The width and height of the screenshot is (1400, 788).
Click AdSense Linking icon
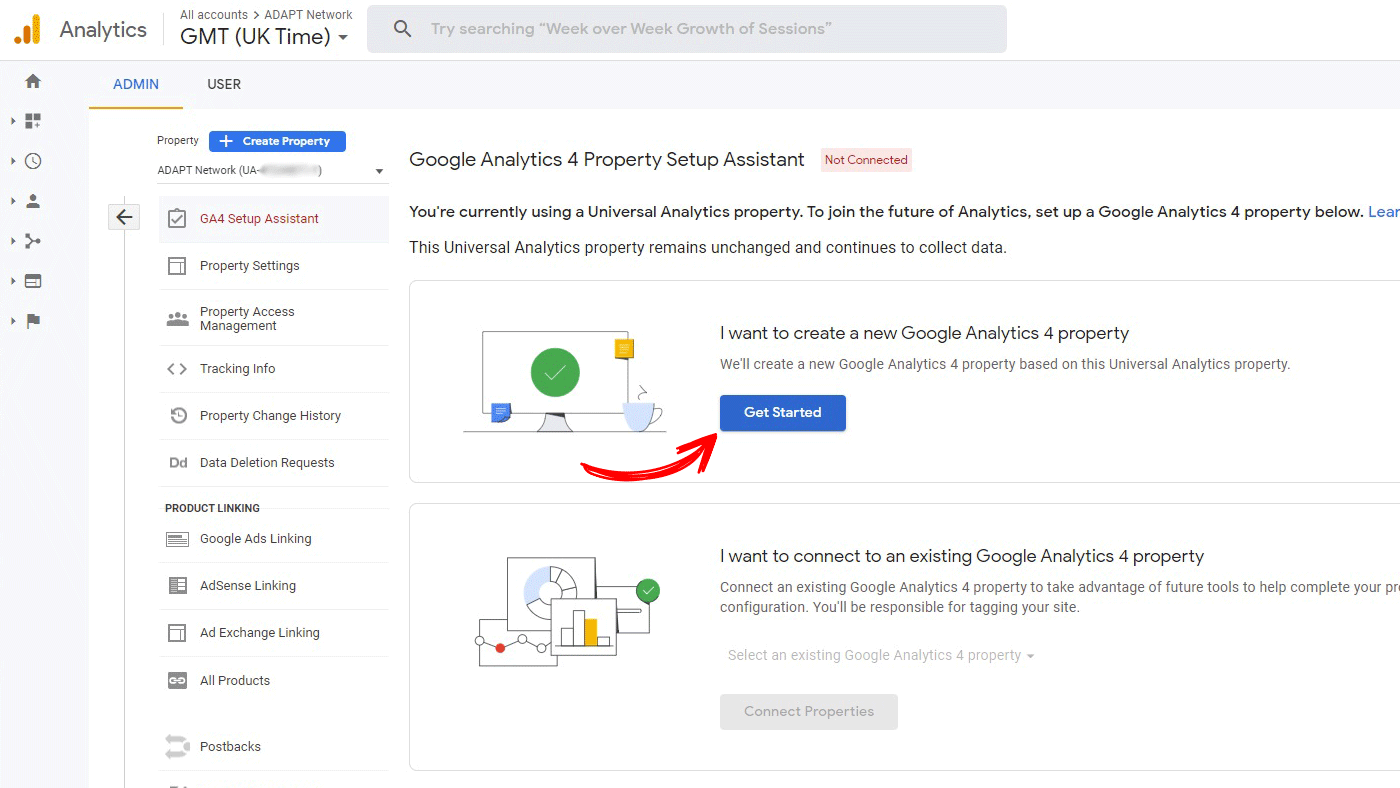(x=177, y=586)
